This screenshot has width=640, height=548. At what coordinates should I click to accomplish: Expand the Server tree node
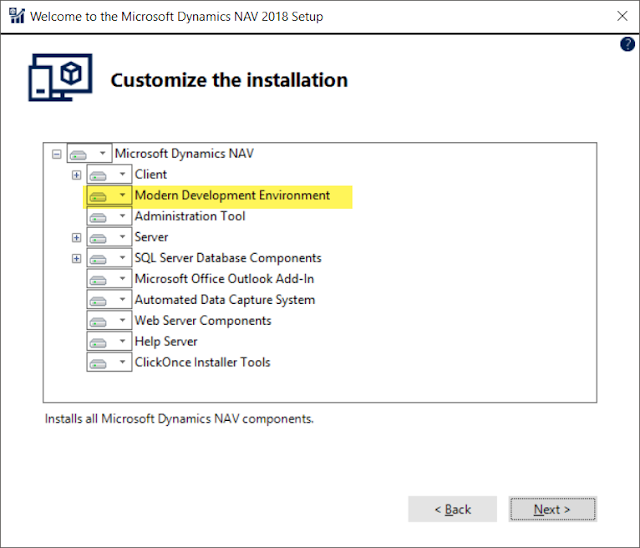(76, 237)
